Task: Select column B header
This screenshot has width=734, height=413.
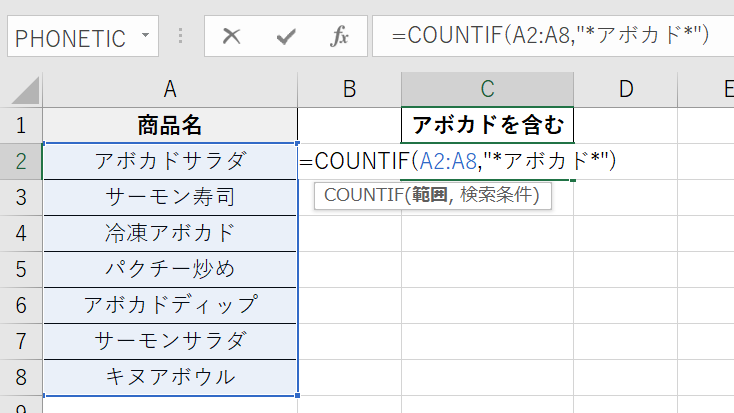Action: (x=349, y=89)
